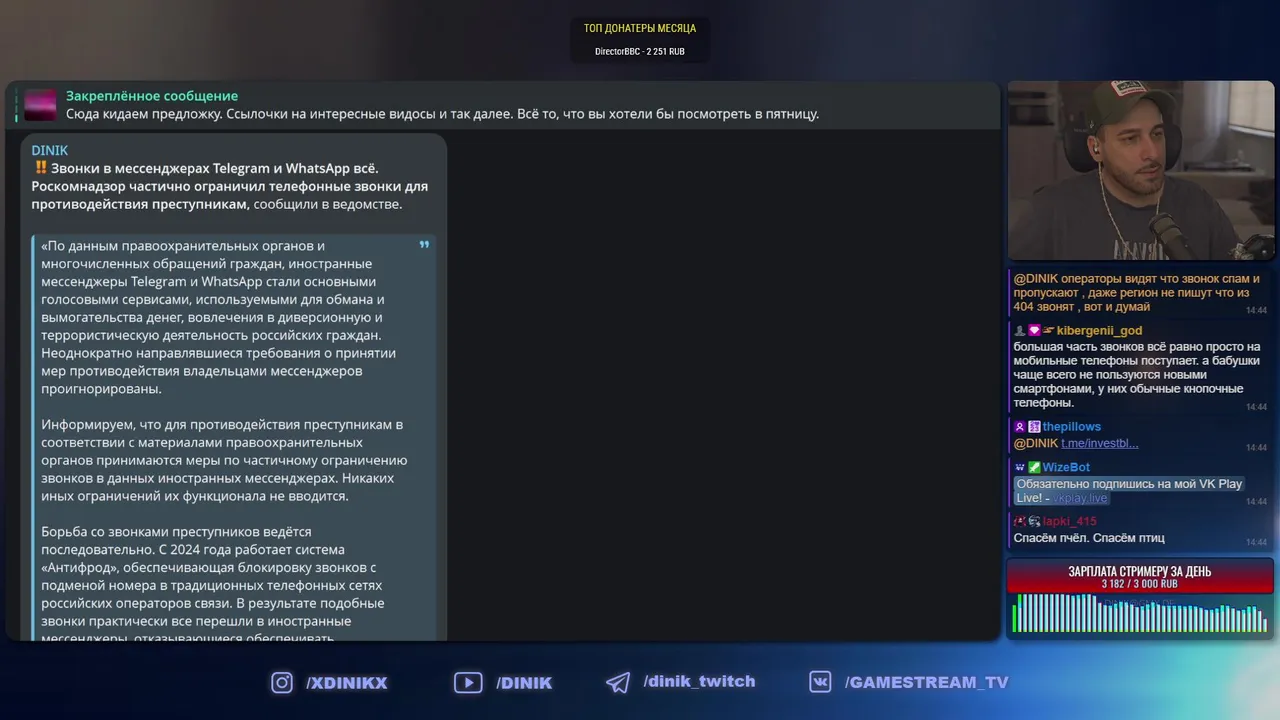Click the /GAMESTREAM_TV VK handle

click(x=926, y=683)
